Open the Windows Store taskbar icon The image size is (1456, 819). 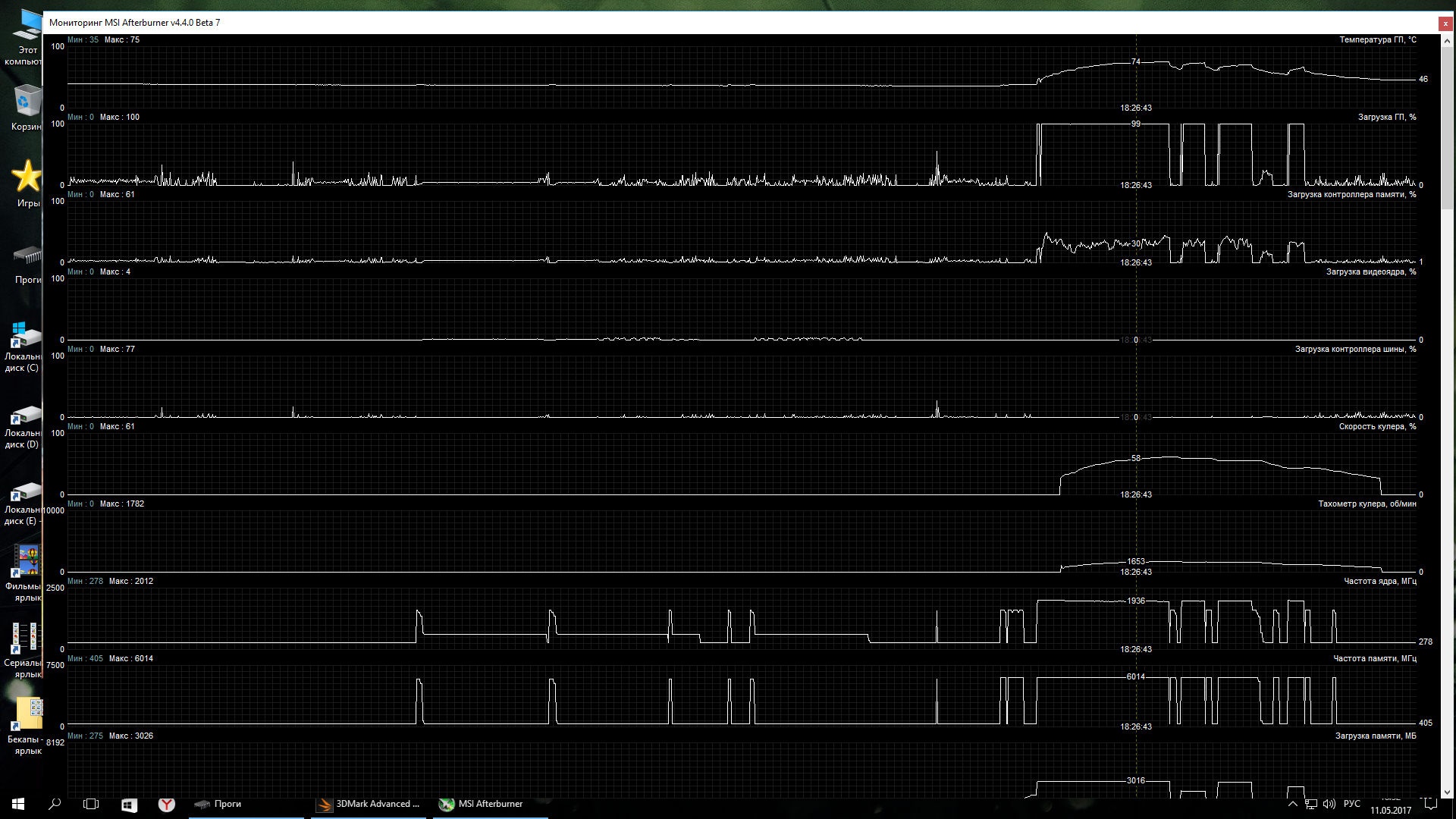click(x=129, y=804)
